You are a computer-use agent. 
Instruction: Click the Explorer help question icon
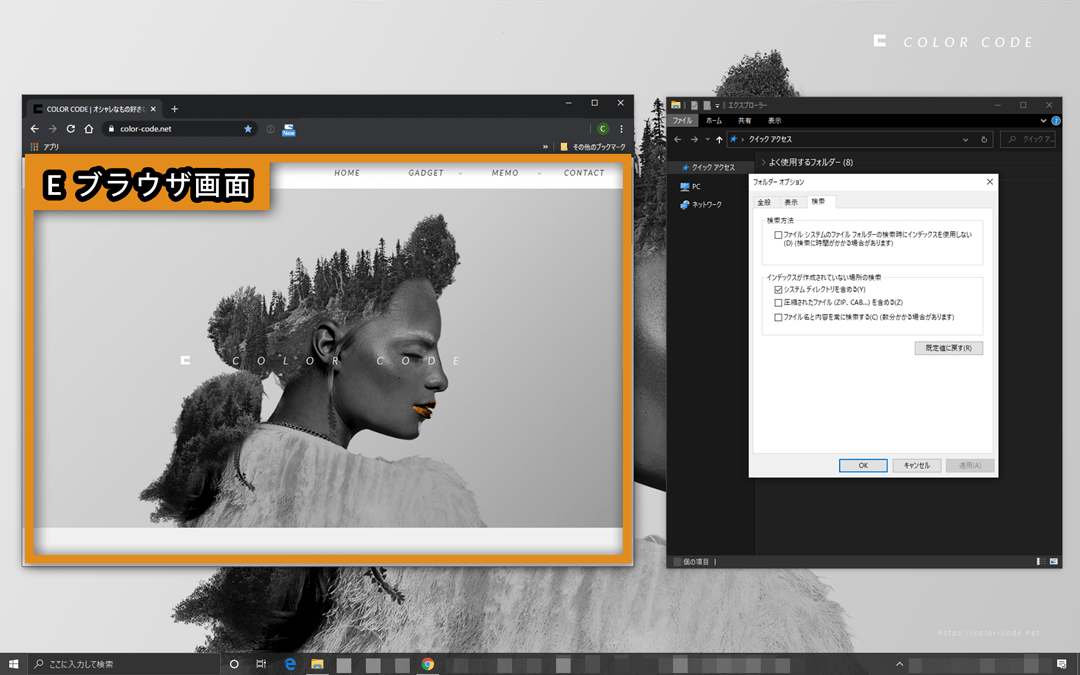coord(1056,121)
